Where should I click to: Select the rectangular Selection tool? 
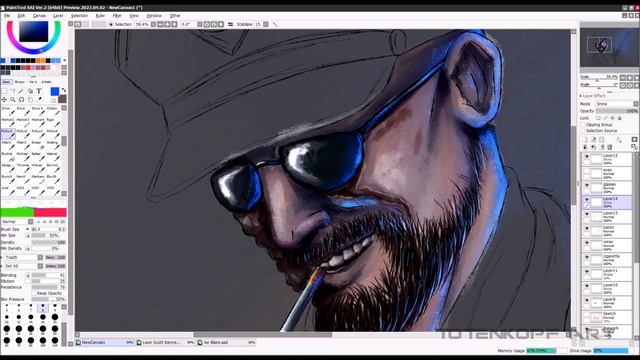4,91
